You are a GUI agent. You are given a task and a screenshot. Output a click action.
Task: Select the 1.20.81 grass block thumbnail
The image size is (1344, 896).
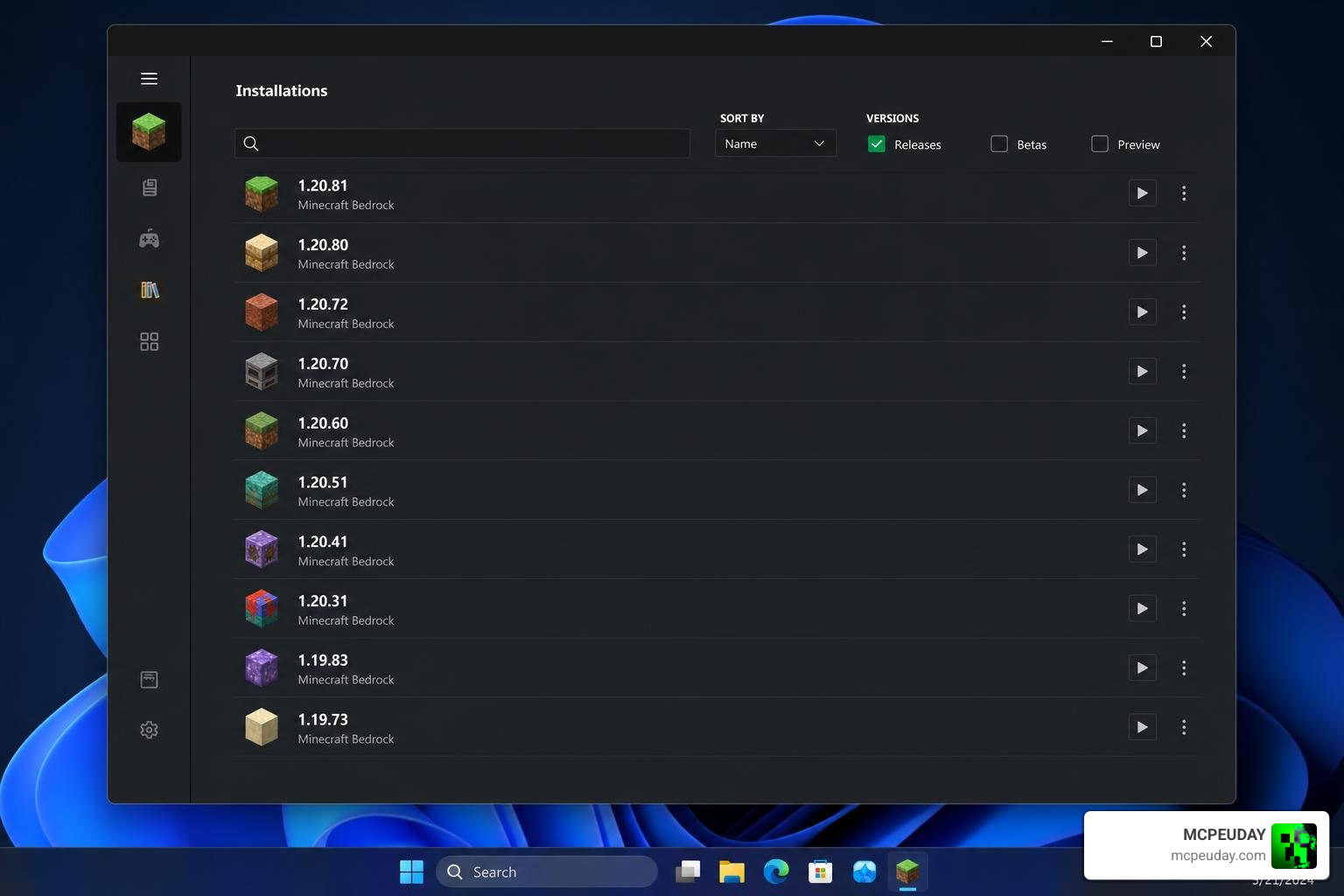[262, 194]
